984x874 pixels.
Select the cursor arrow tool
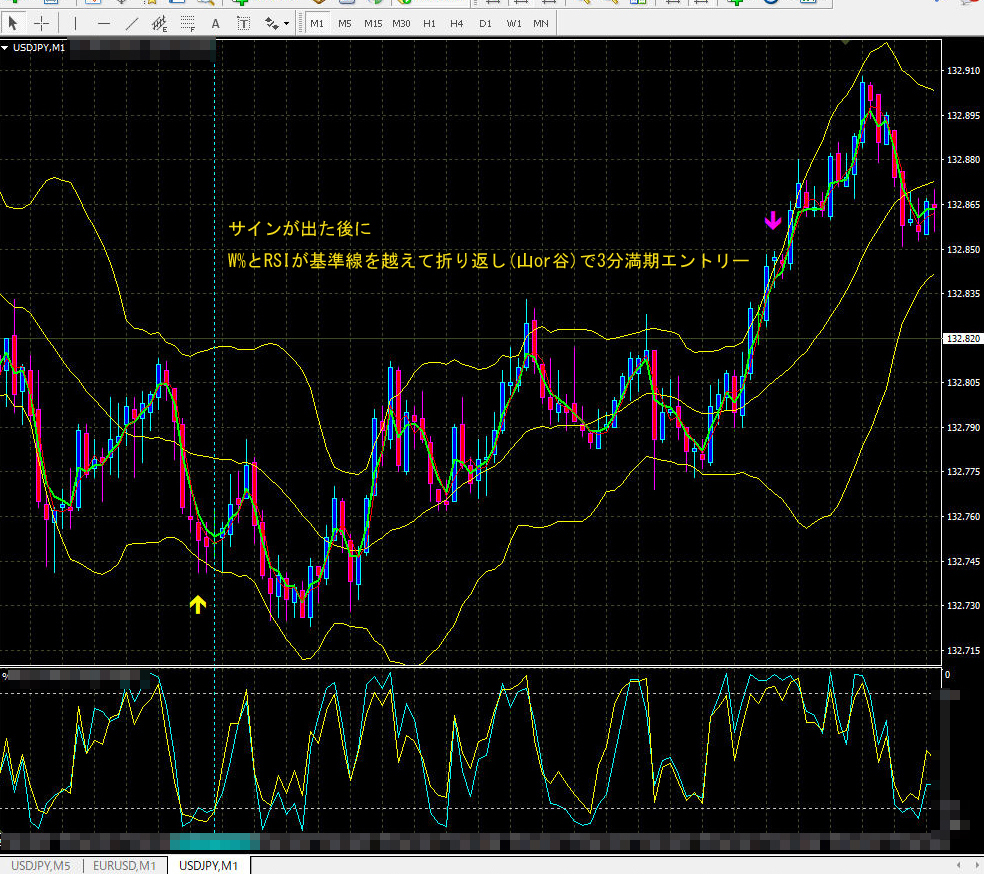pyautogui.click(x=13, y=24)
